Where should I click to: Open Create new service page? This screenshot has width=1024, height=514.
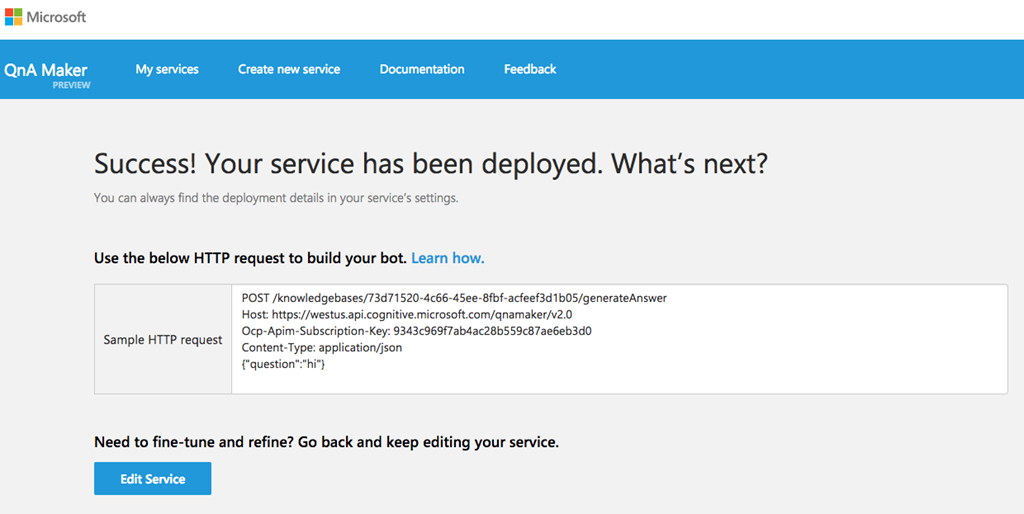coord(289,69)
